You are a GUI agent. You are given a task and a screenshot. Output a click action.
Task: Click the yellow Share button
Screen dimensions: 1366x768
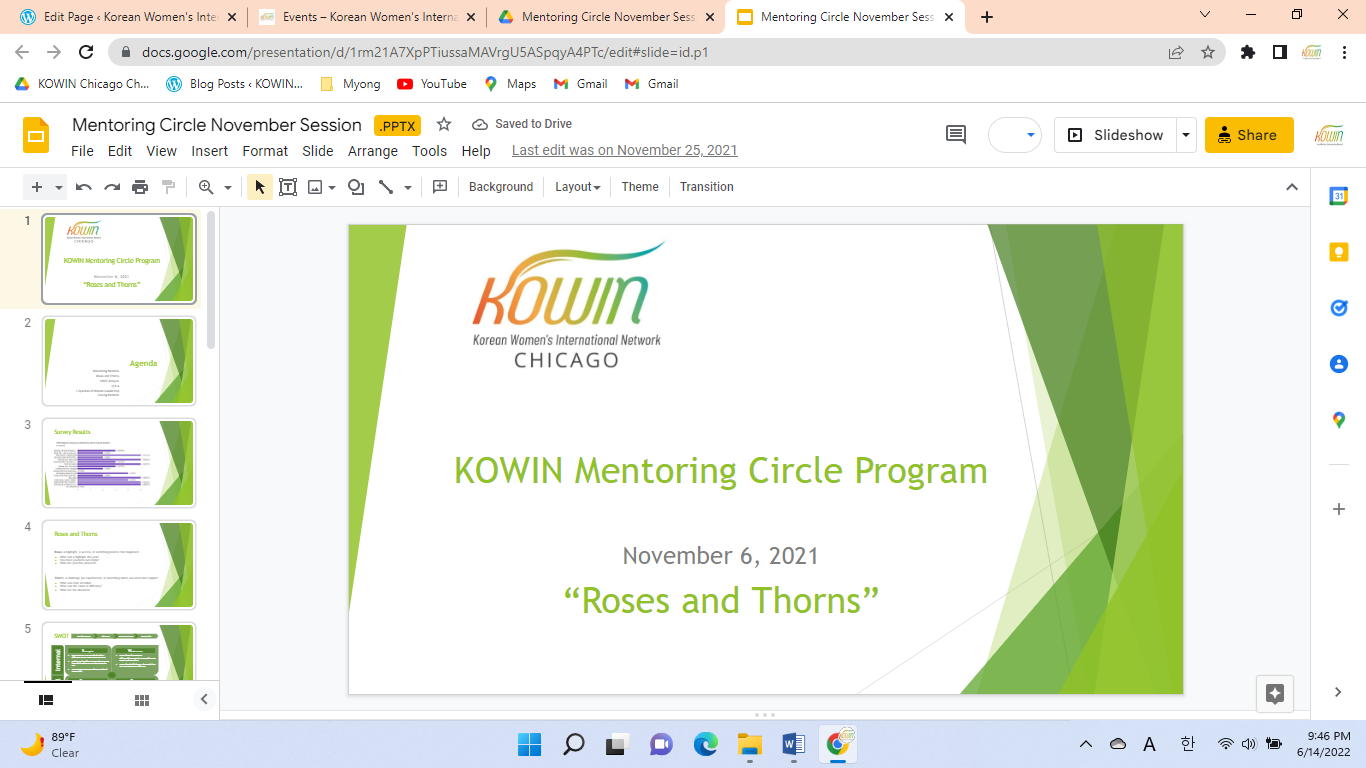tap(1248, 135)
